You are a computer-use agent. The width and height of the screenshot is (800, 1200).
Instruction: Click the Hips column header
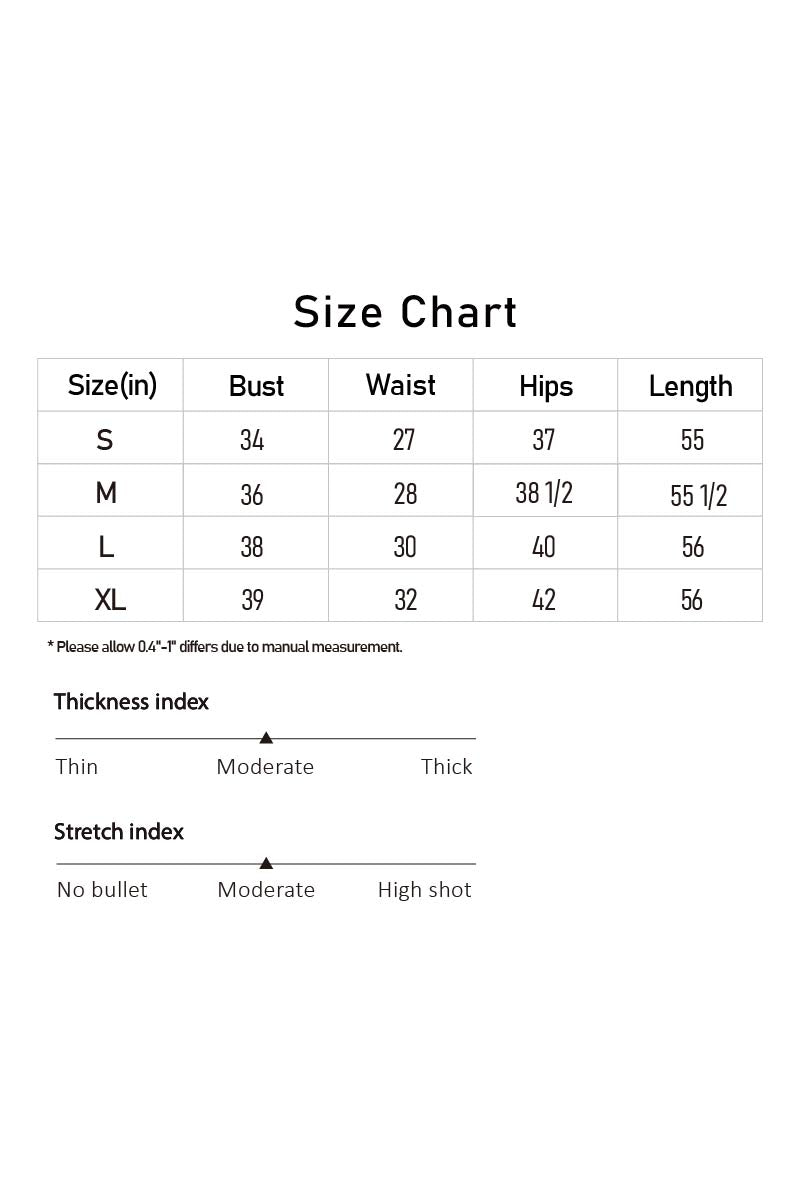(x=546, y=387)
